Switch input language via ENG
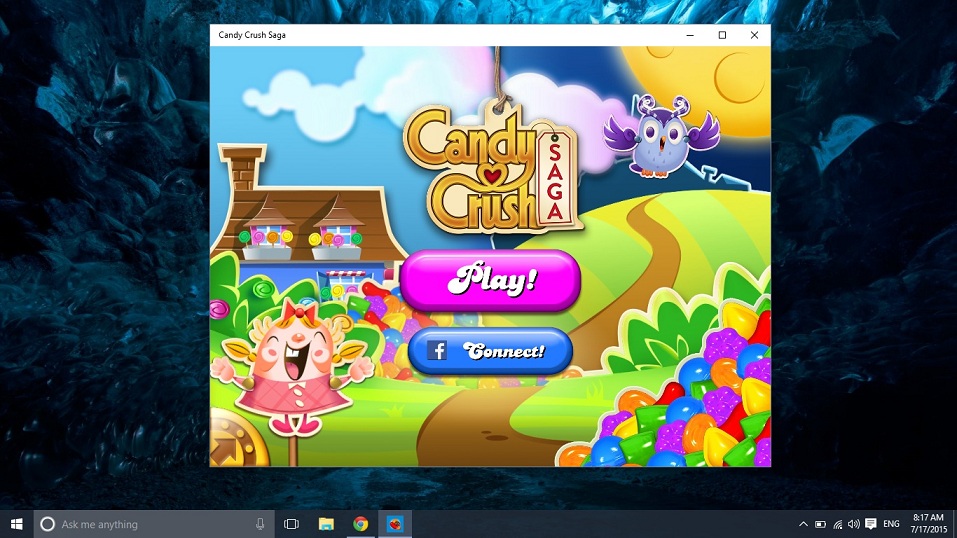957x538 pixels. 891,524
